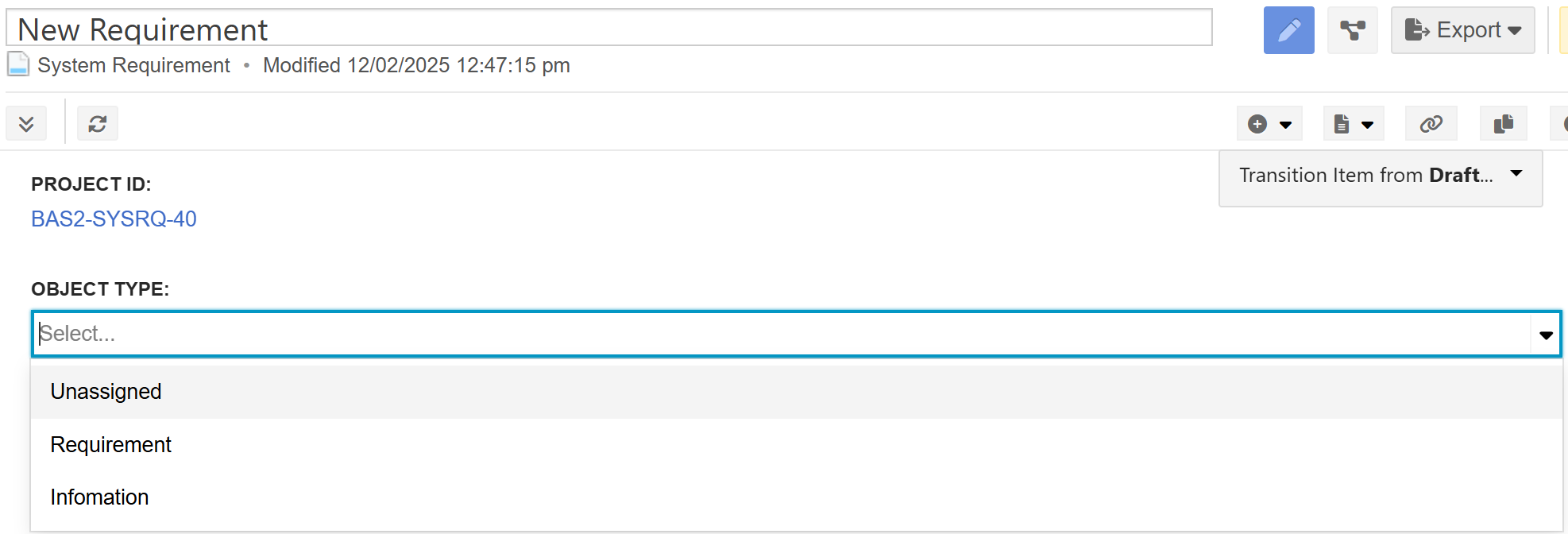This screenshot has width=1568, height=534.
Task: Open the Export dropdown
Action: point(1463,30)
